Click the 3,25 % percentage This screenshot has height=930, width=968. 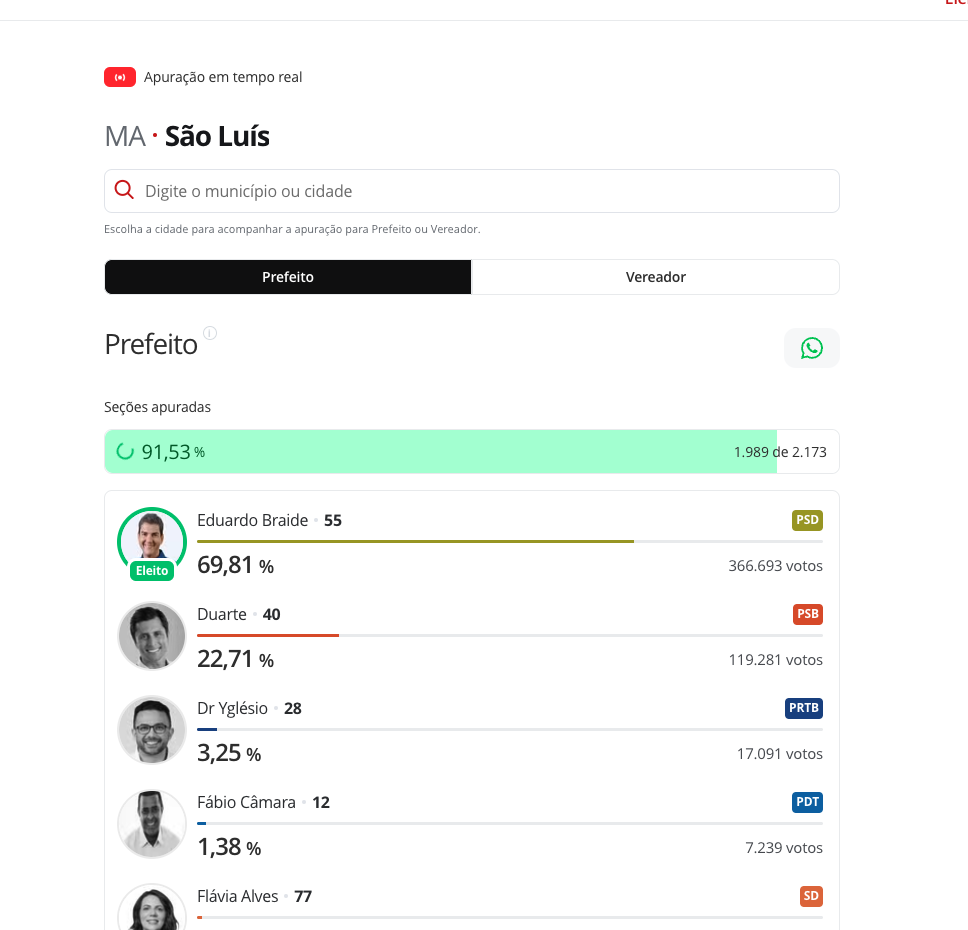pos(229,753)
